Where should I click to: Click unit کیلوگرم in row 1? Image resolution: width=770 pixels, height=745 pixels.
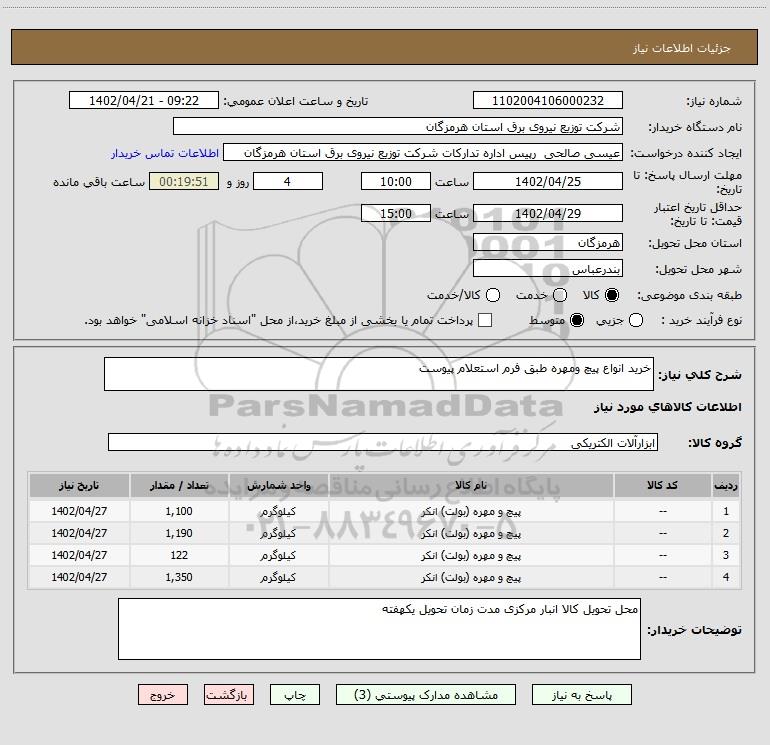coord(278,512)
